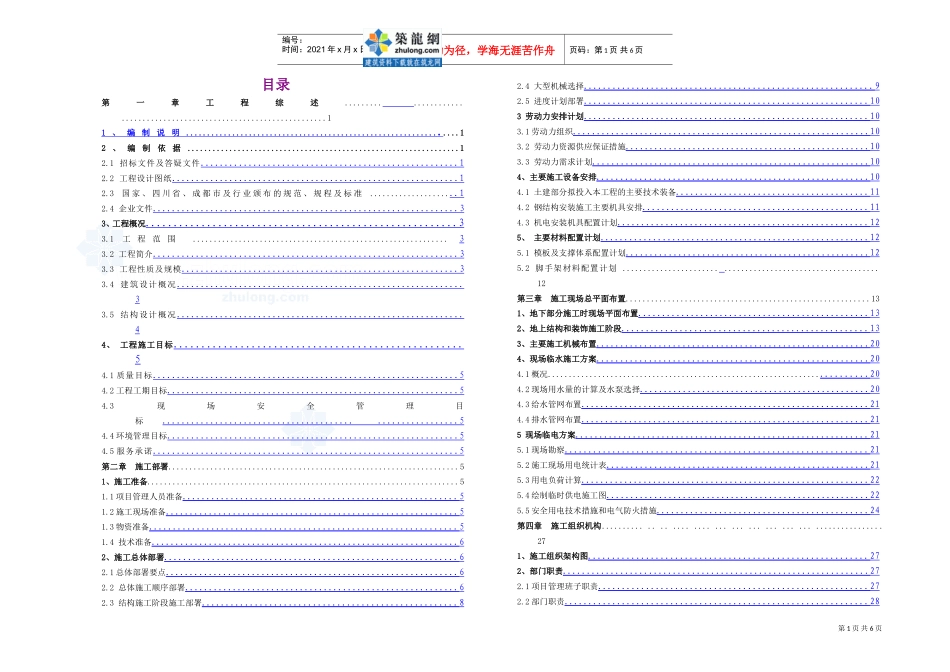
Task: Open the '2.2 部门职责' entry
Action: 698,601
